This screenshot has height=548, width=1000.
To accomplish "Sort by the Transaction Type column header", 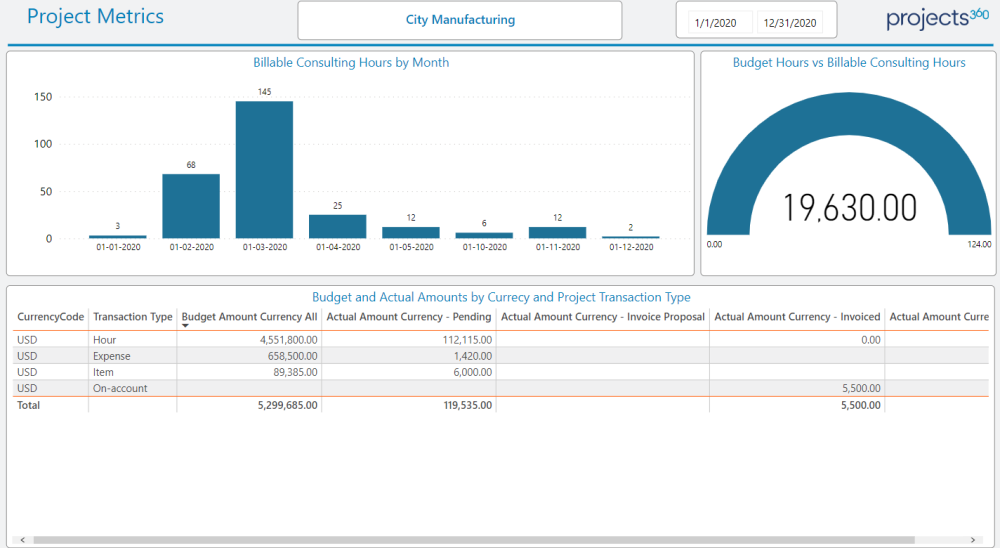I will pos(132,317).
